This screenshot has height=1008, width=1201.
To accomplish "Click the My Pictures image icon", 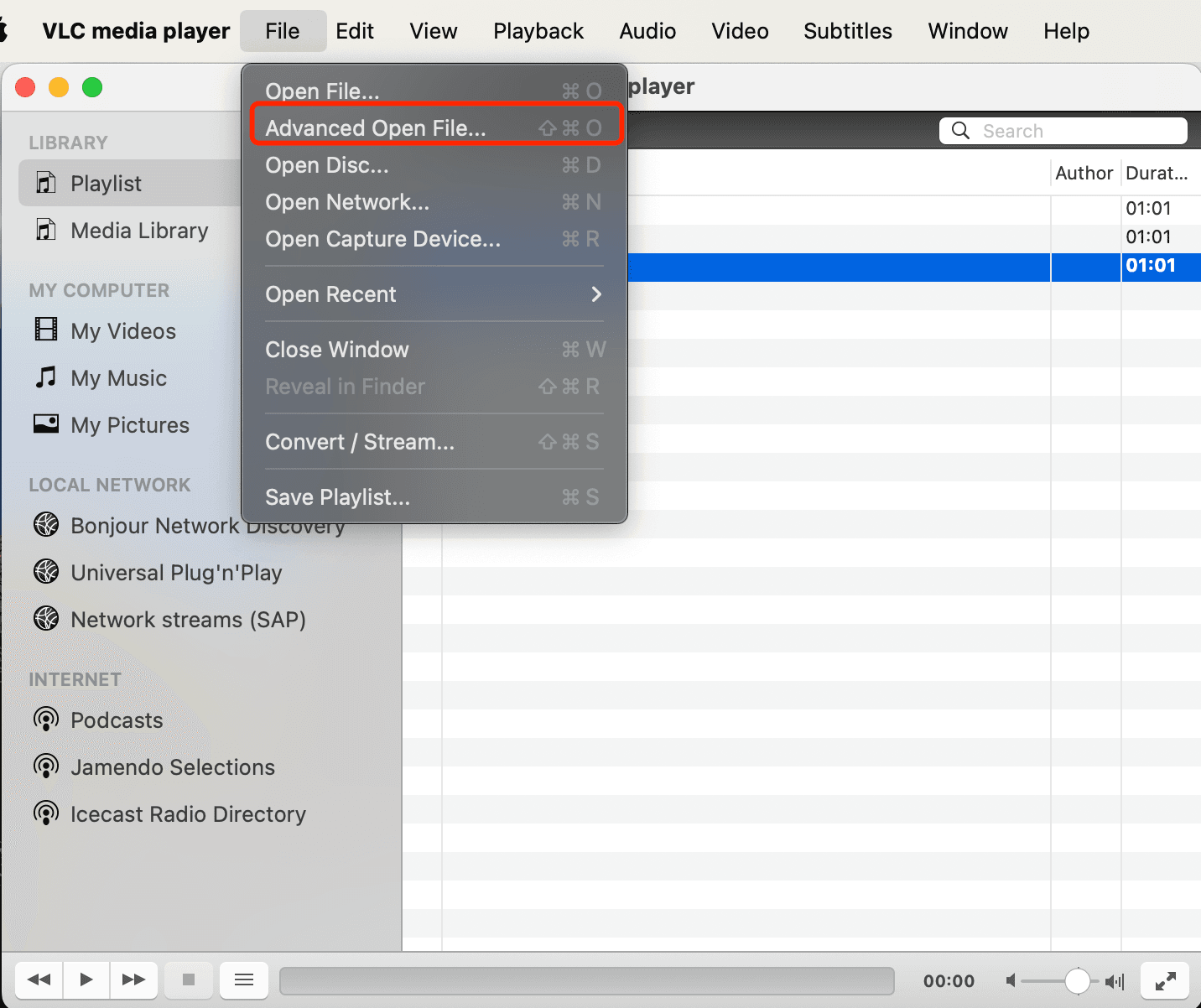I will (46, 423).
